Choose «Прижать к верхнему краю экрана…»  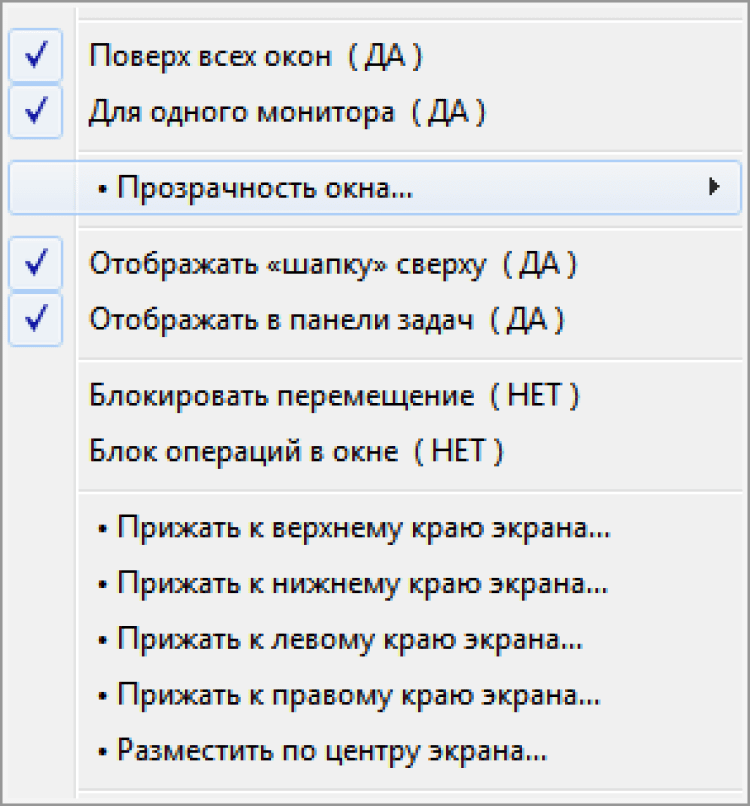364,527
